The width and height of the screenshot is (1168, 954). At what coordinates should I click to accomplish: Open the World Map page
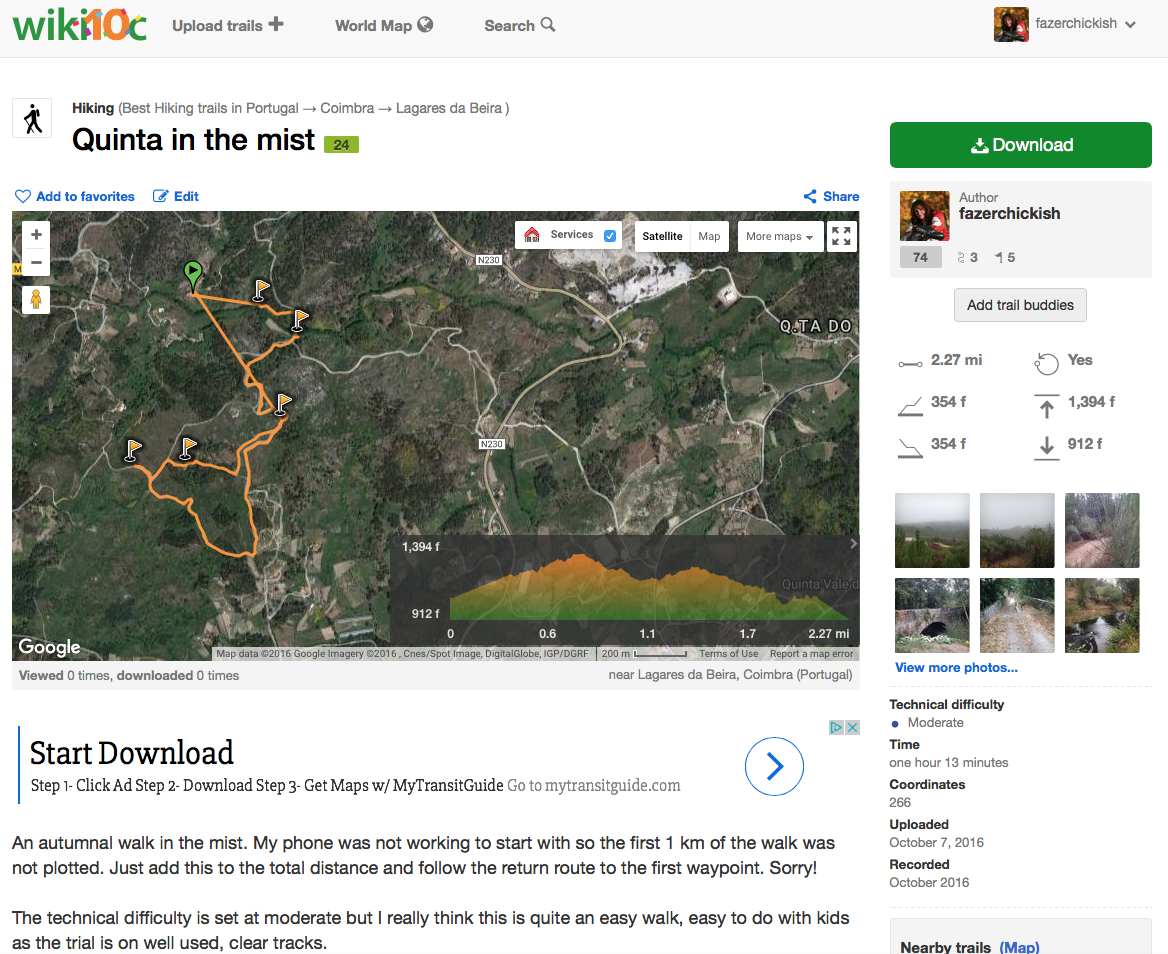384,25
